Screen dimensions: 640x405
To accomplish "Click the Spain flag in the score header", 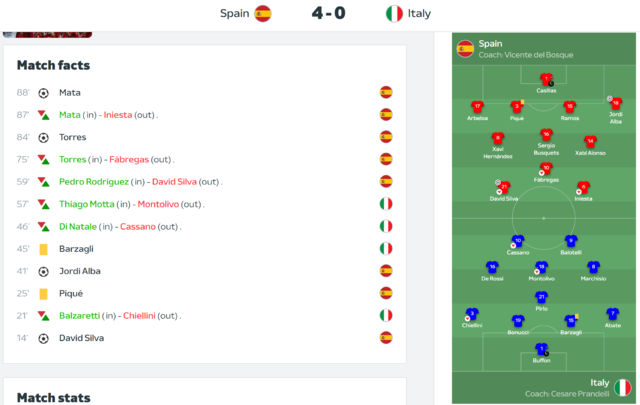I will click(262, 13).
